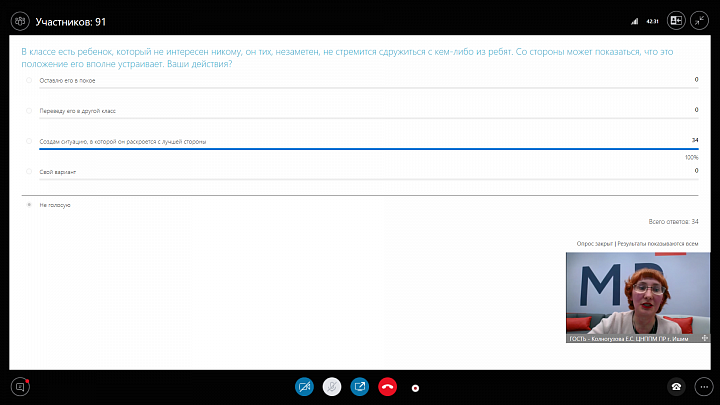Click the layout view picker icon

click(676, 19)
